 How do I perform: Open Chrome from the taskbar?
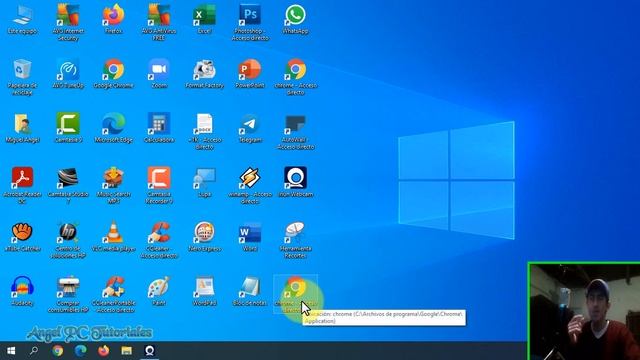pyautogui.click(x=58, y=351)
